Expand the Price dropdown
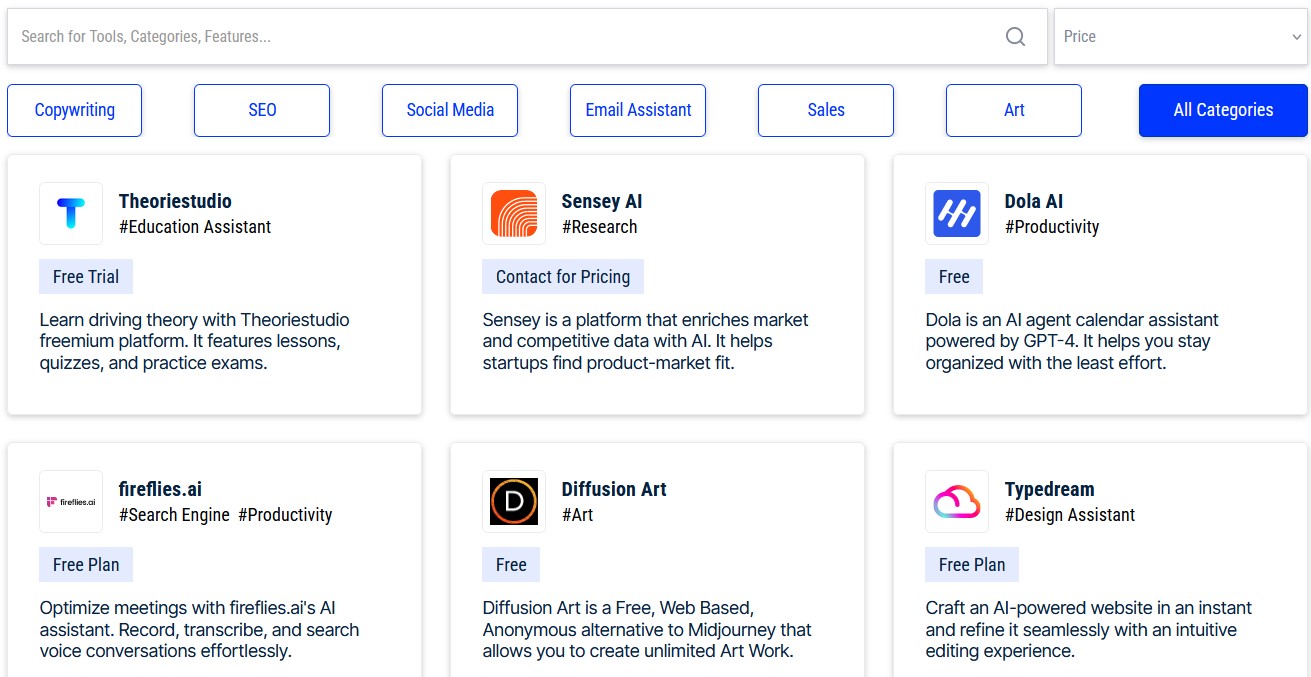The width and height of the screenshot is (1311, 677). [1181, 37]
